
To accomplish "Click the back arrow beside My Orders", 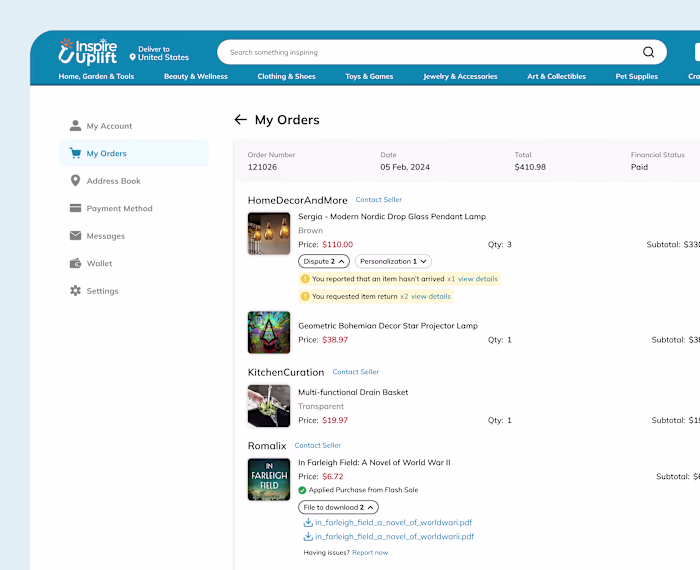I will (241, 120).
